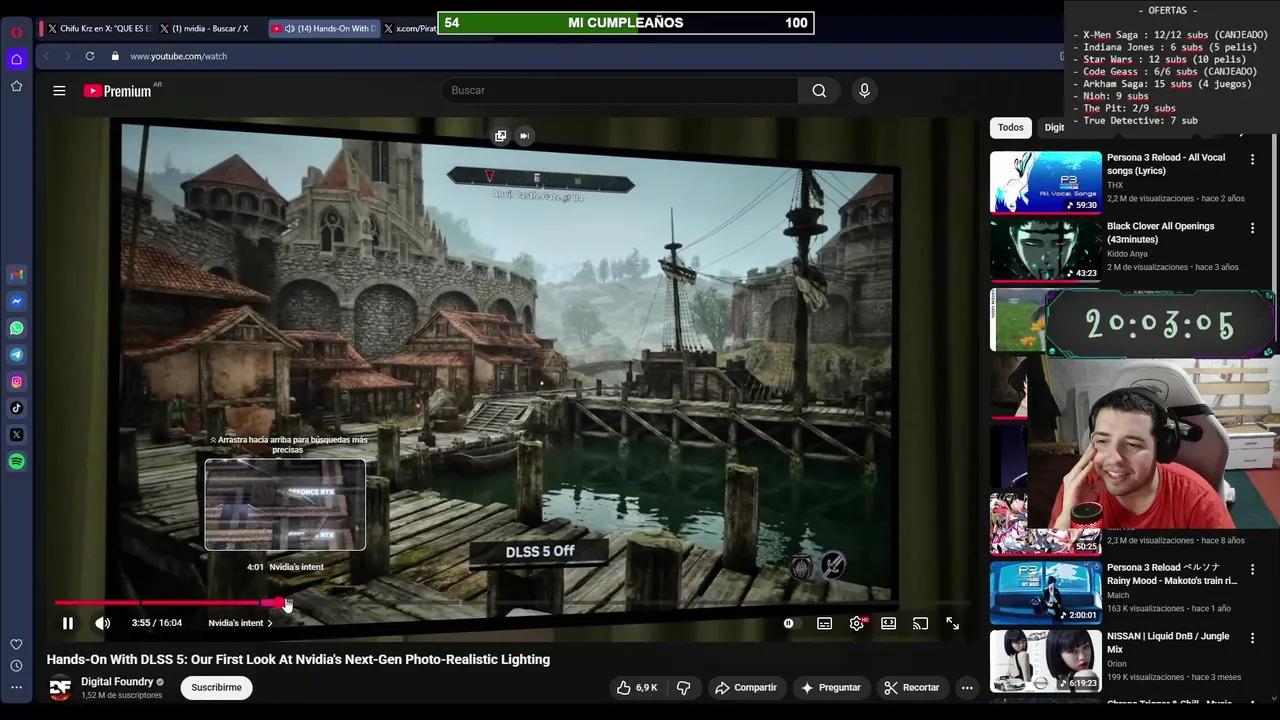
Task: Switch to nvidia - Buscar / X tab
Action: [x=208, y=28]
